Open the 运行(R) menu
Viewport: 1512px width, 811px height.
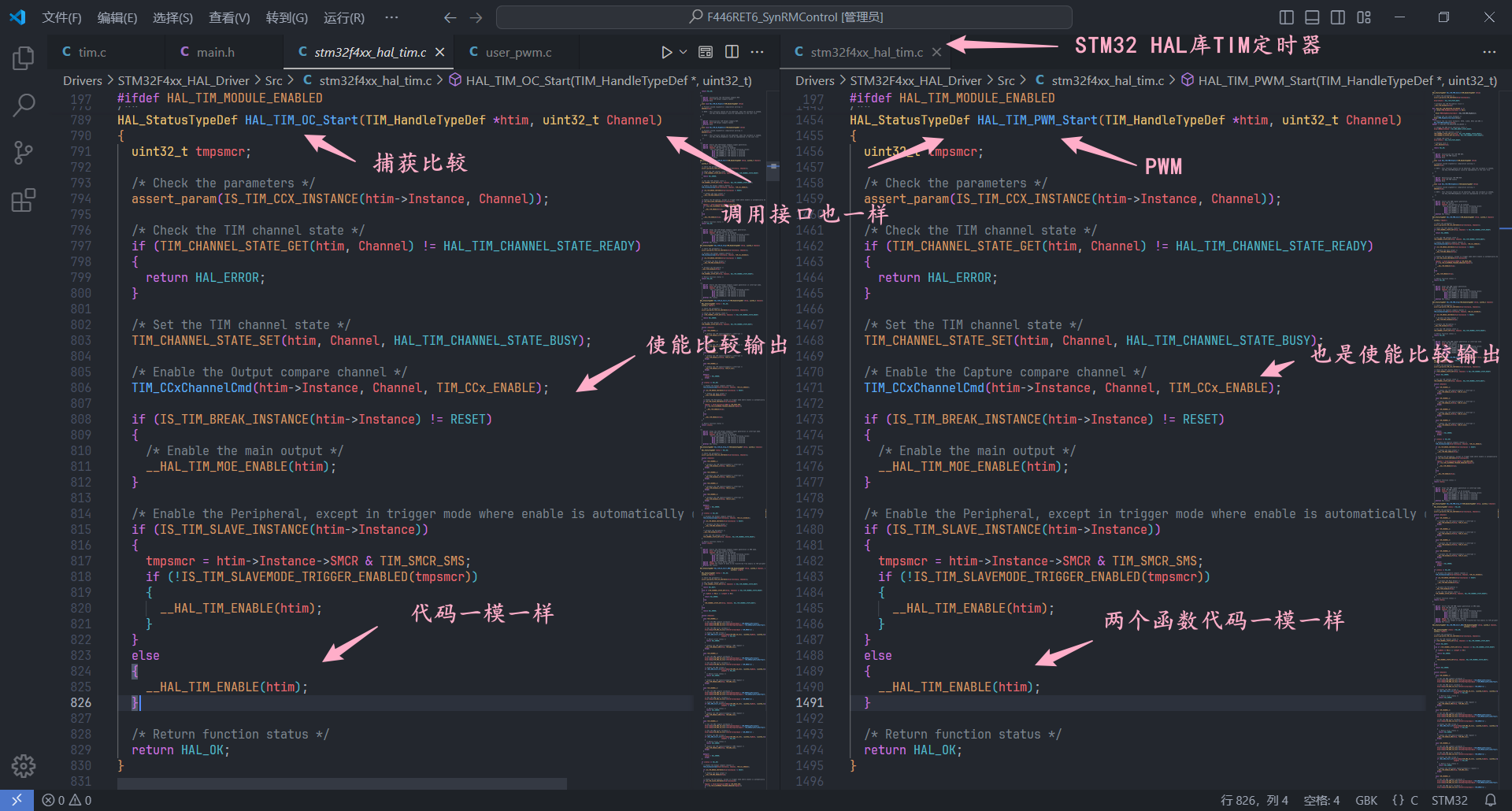pyautogui.click(x=344, y=17)
